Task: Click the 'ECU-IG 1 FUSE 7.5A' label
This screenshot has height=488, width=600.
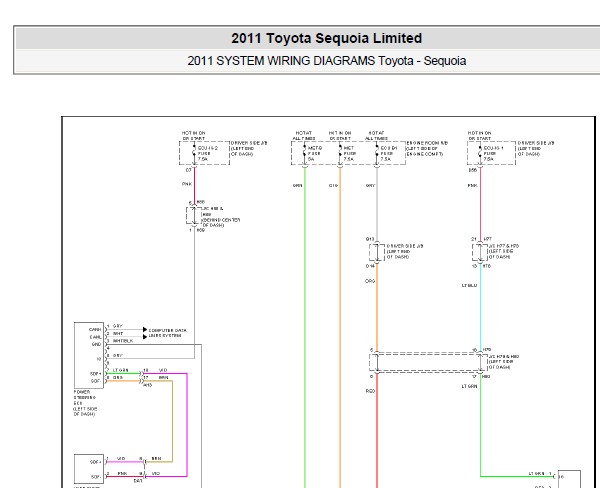Action: pos(494,153)
